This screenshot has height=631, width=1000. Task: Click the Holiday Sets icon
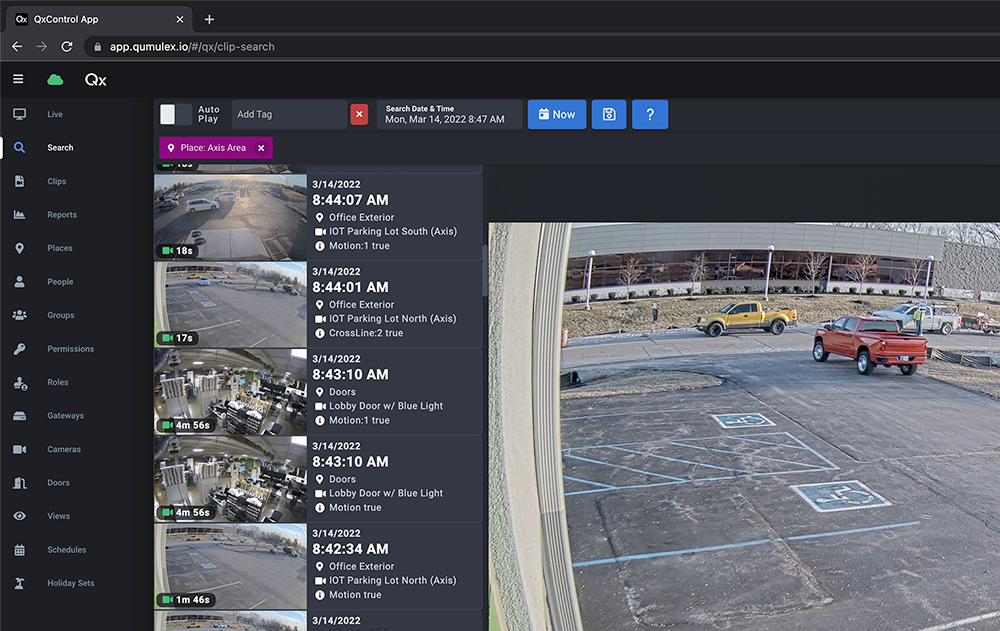click(x=20, y=583)
